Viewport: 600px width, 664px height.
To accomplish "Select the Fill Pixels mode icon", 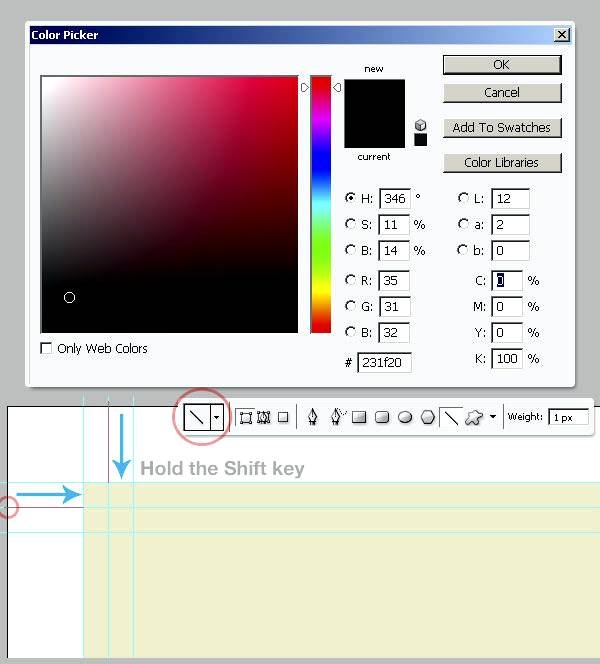I will tap(283, 418).
